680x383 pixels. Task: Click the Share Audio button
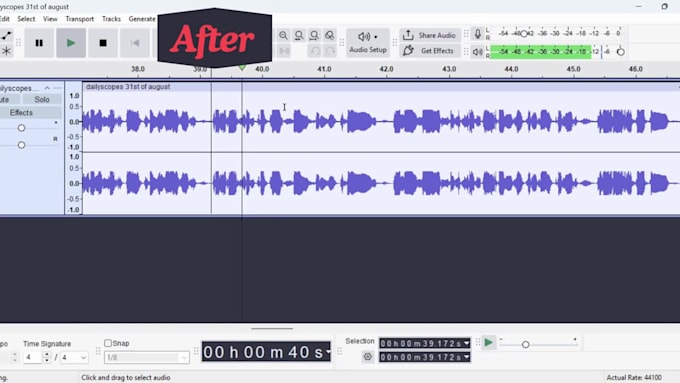[x=430, y=35]
